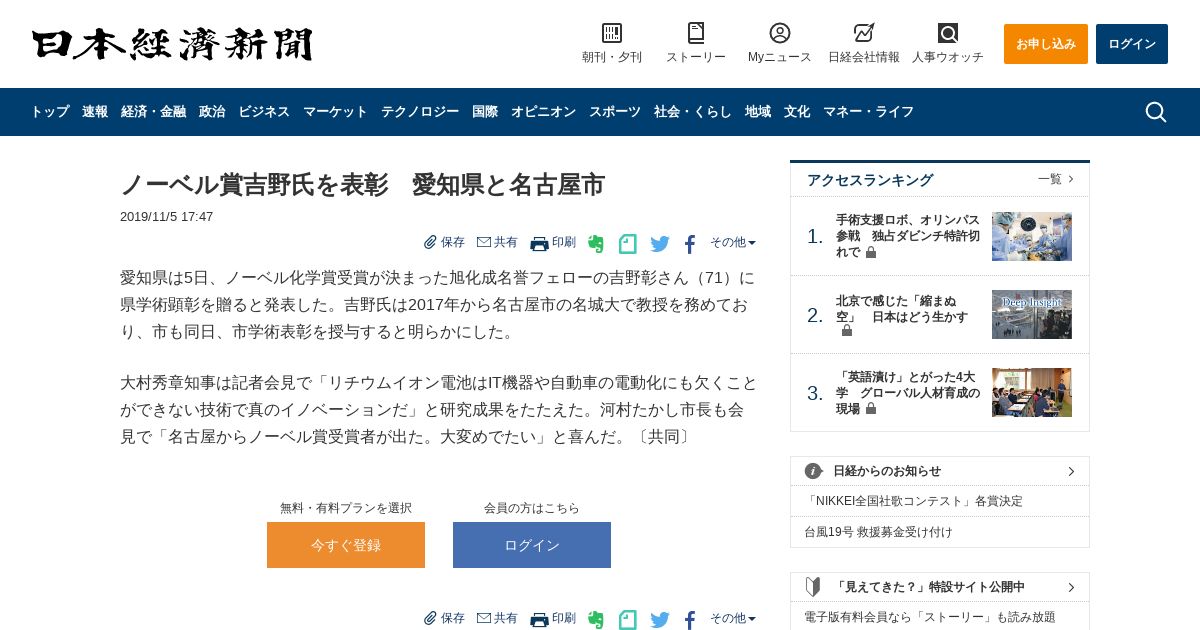Click the beginner mark icon beside 見えてきた

(x=813, y=587)
